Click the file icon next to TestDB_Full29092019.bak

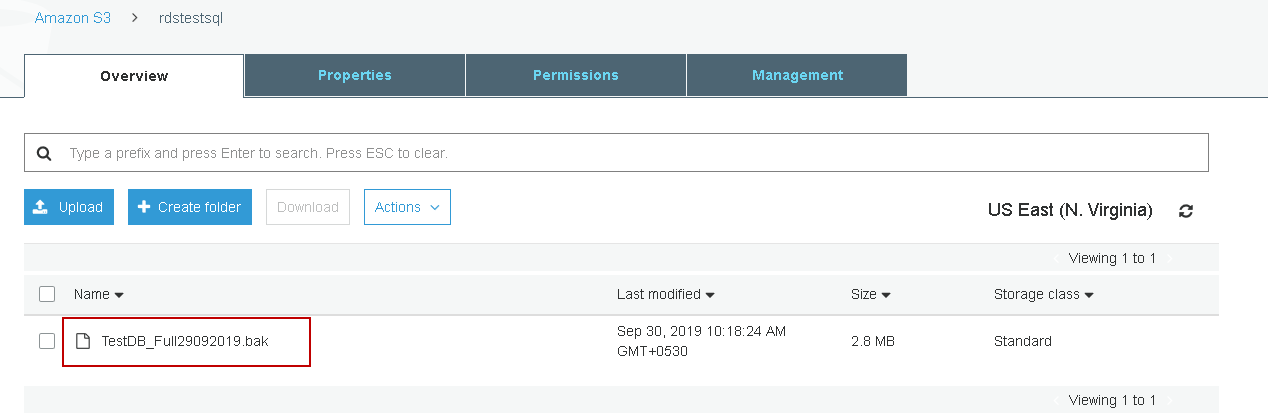pyautogui.click(x=84, y=341)
